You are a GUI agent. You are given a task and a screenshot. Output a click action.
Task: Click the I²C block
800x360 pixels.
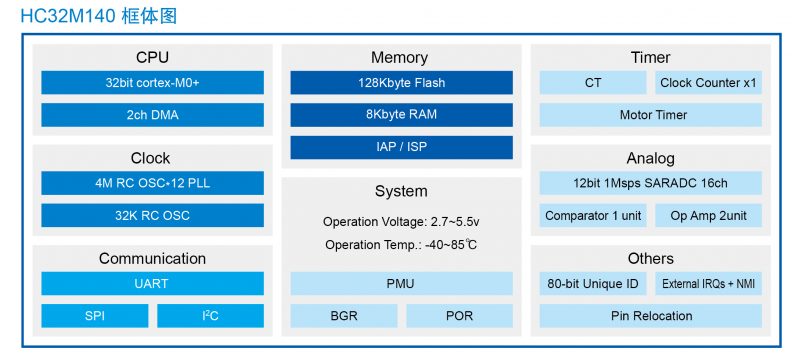pyautogui.click(x=210, y=316)
